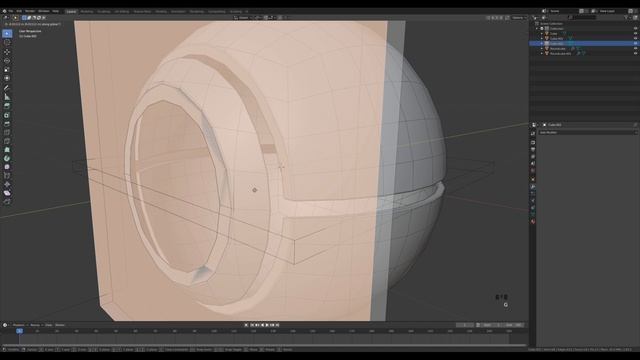Select the Extrude Region tool
The image size is (640, 360).
coord(7,106)
